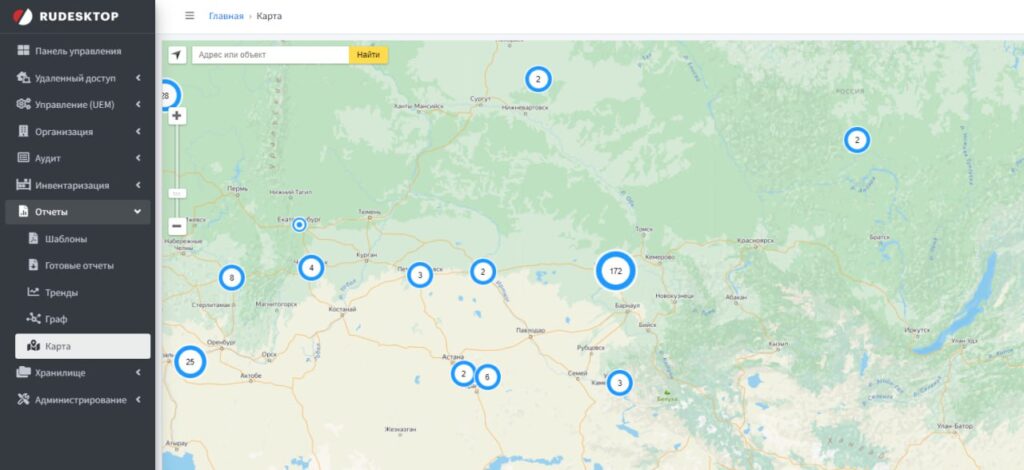This screenshot has width=1024, height=470.
Task: Click the single device marker near Екатеринбург
Action: pyautogui.click(x=299, y=225)
